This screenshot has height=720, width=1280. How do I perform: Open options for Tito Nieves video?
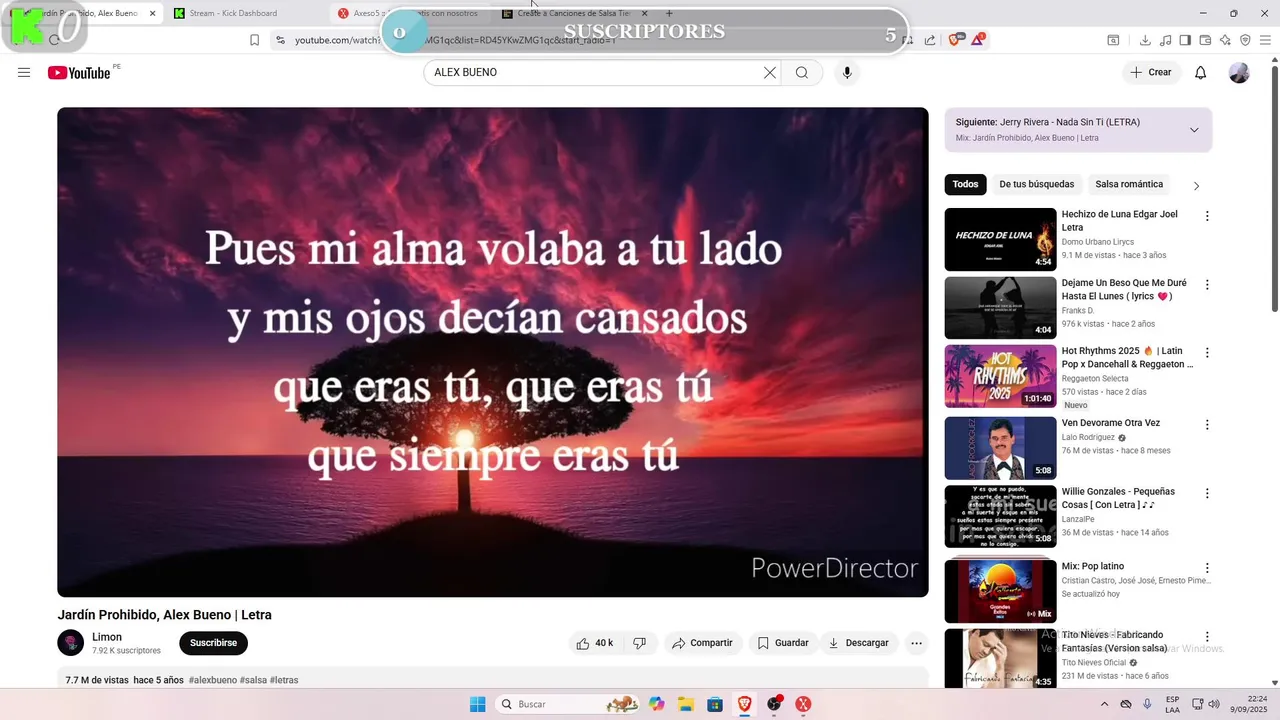[1207, 636]
